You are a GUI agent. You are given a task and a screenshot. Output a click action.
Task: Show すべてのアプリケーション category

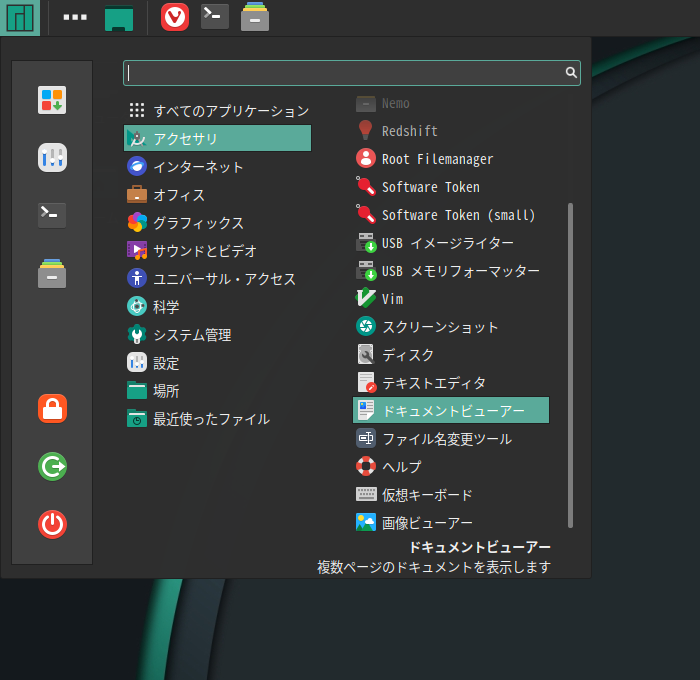pyautogui.click(x=231, y=111)
